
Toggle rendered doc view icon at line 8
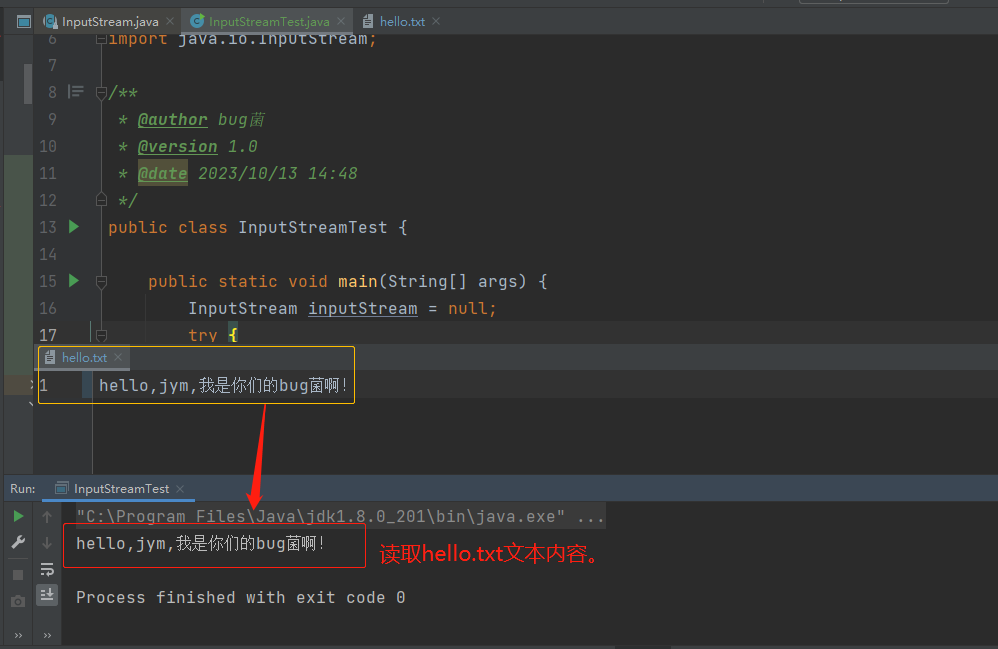point(76,92)
